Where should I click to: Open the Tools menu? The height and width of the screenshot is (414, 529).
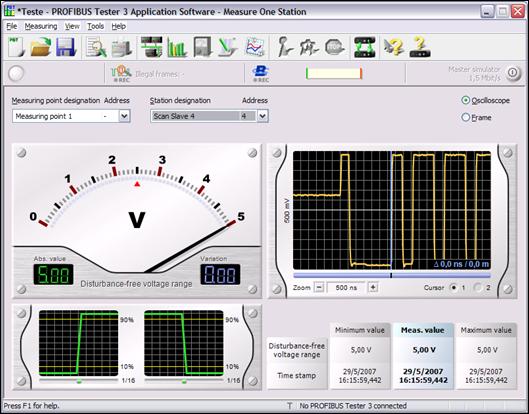[x=95, y=26]
